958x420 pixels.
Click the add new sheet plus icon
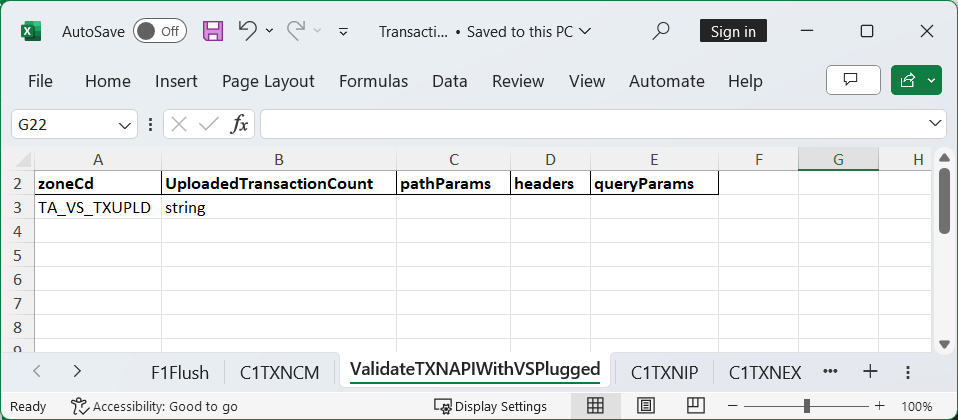point(870,372)
